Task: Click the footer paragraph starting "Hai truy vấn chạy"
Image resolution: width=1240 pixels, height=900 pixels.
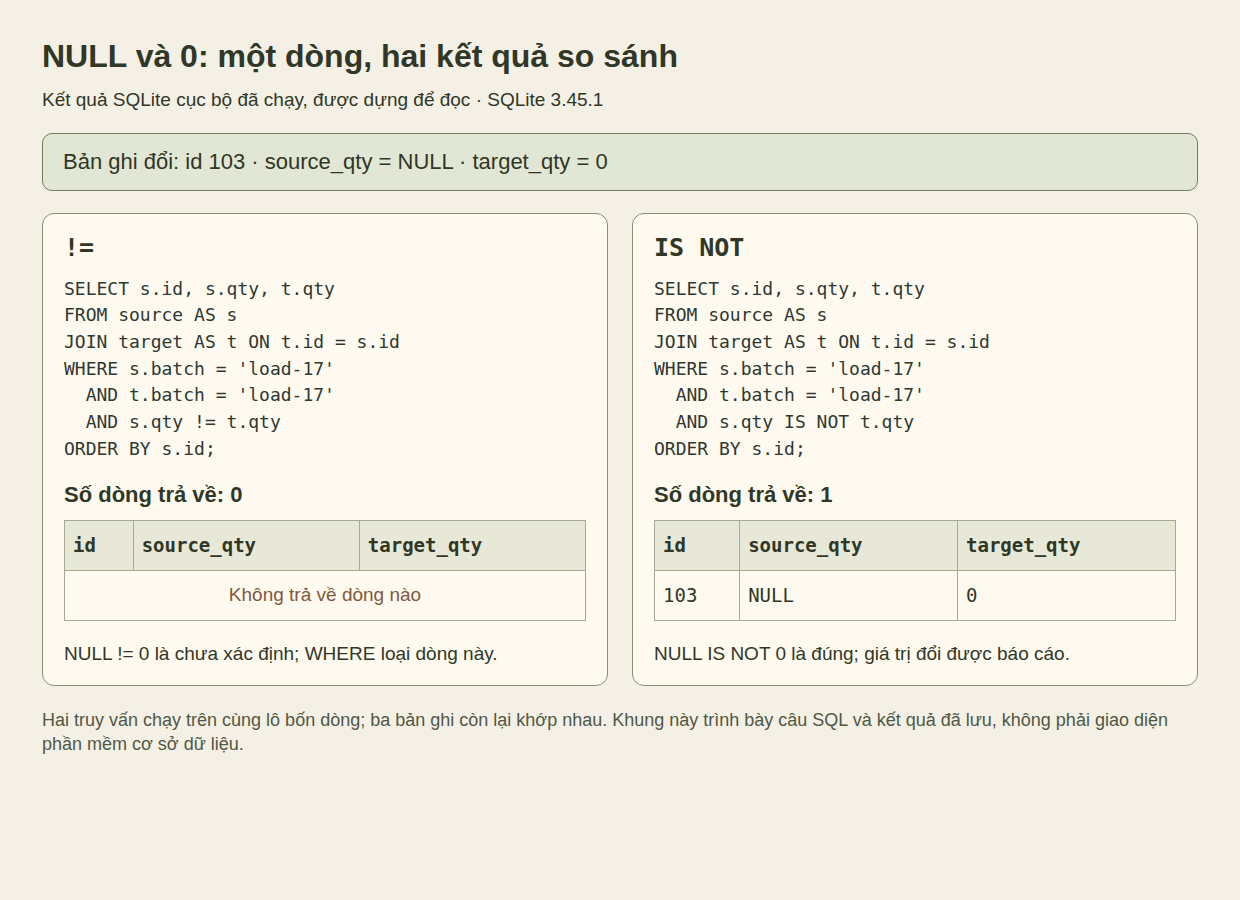Action: [605, 732]
